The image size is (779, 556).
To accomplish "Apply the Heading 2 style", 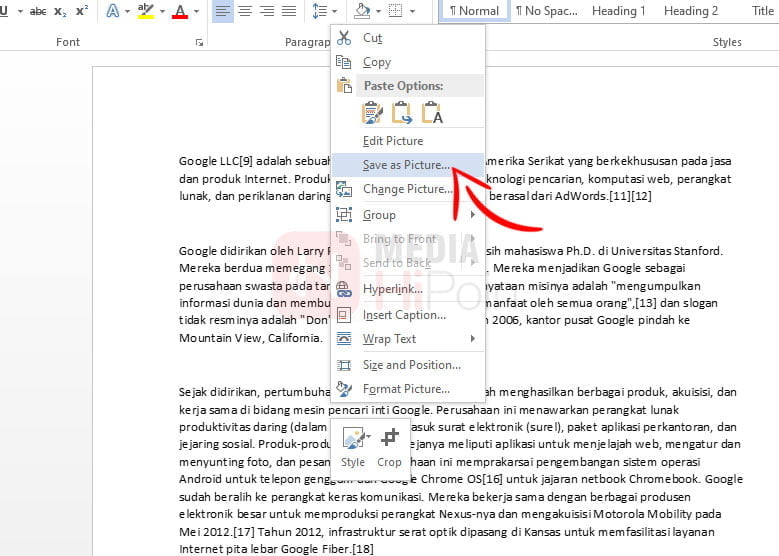I will pos(691,10).
